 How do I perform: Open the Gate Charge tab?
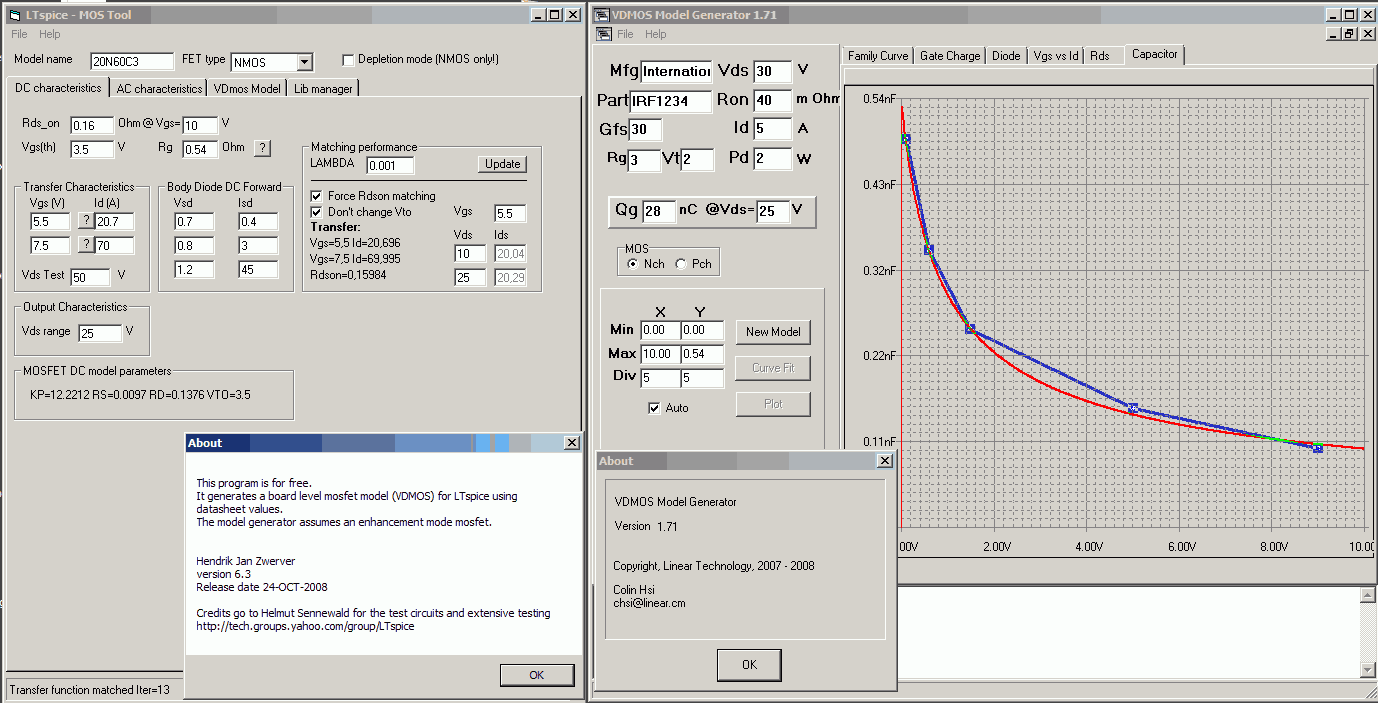pyautogui.click(x=949, y=56)
